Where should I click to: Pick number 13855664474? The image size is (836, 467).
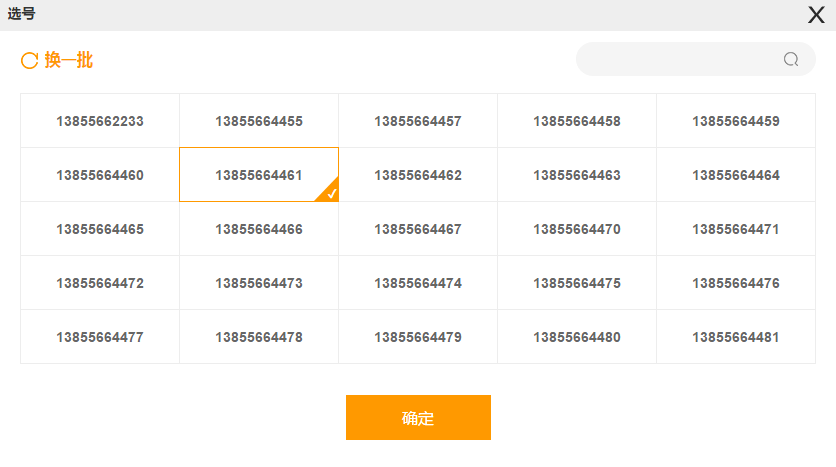(418, 283)
